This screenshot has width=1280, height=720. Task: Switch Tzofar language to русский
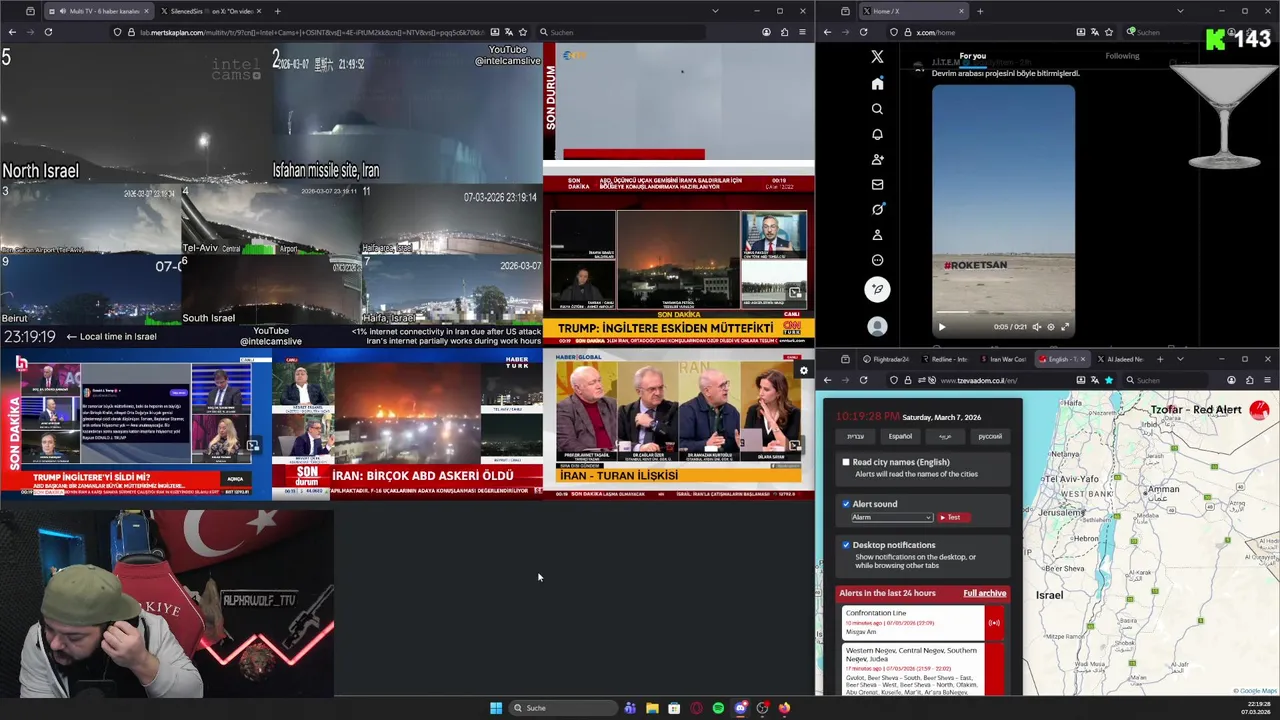point(990,436)
